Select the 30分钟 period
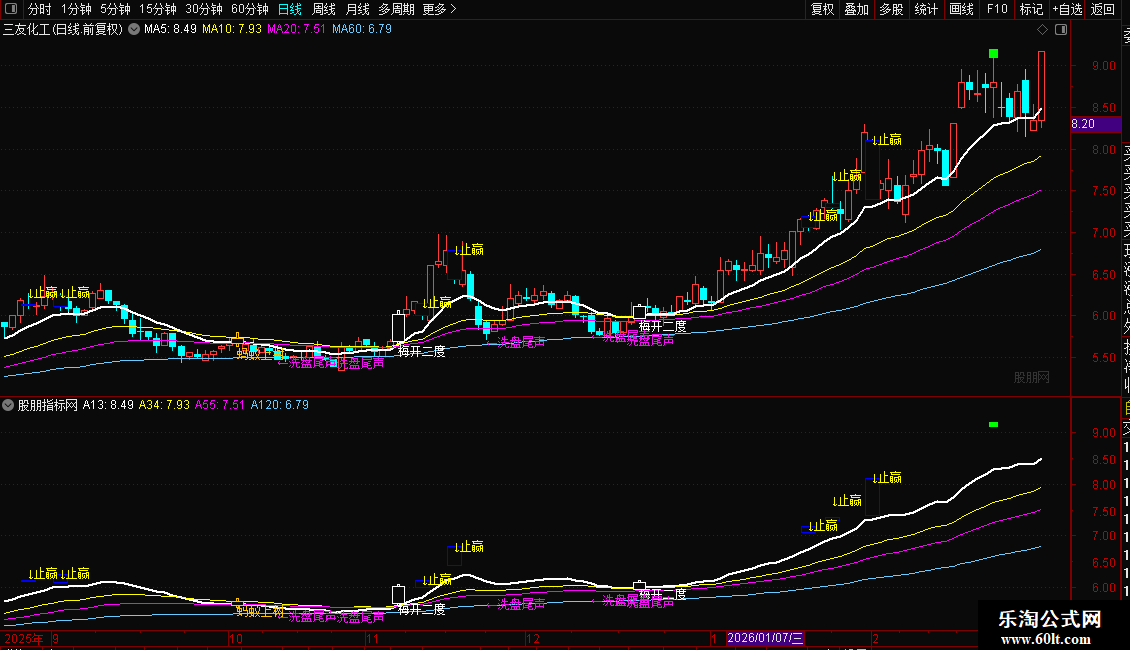 click(204, 9)
